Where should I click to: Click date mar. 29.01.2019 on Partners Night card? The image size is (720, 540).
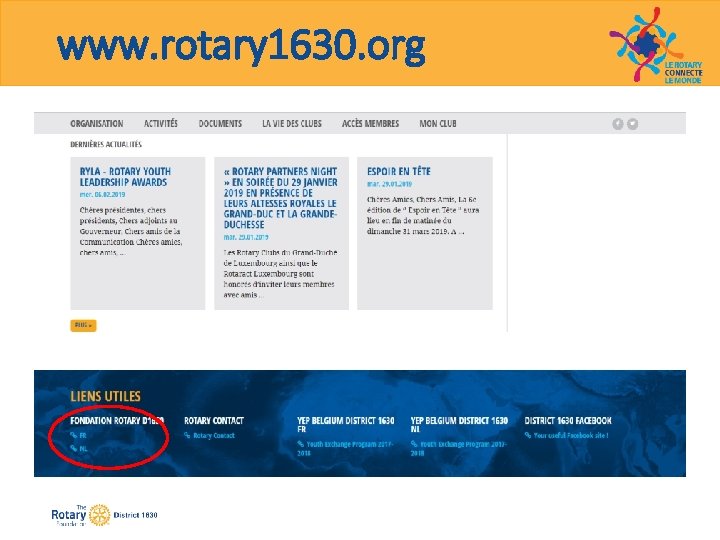(x=246, y=237)
